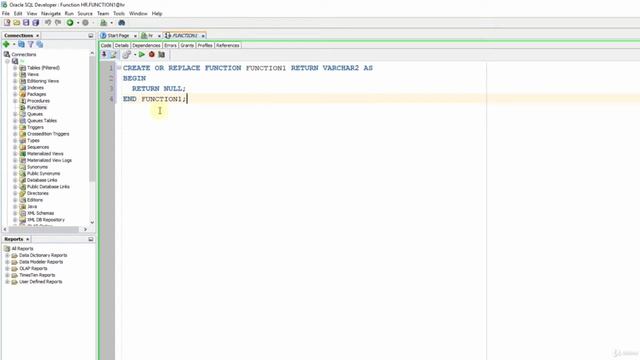This screenshot has height=360, width=640.
Task: Collapse the hr connection node
Action: (x=7, y=61)
